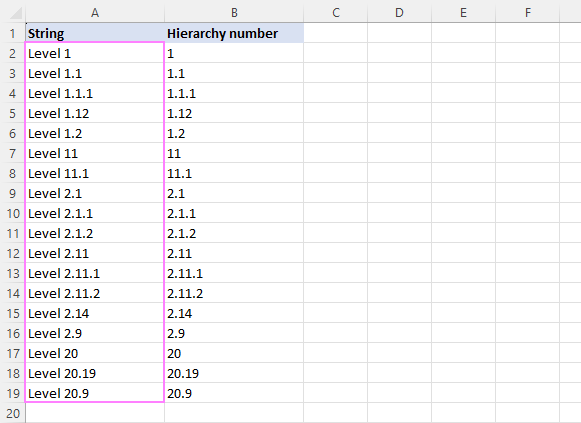This screenshot has width=581, height=423.
Task: Click hierarchy number '20.19' in B18
Action: point(234,373)
